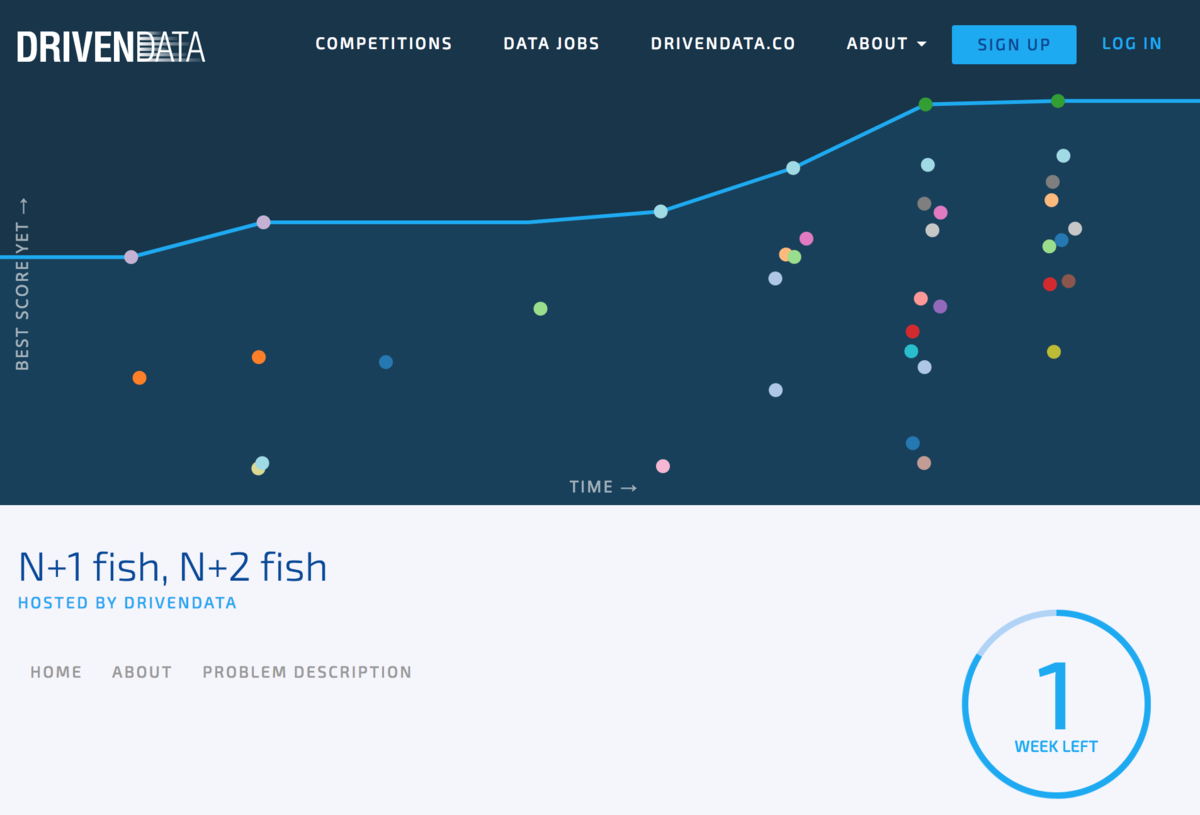The image size is (1200, 815).
Task: Select the purple data point on chart
Action: (940, 307)
